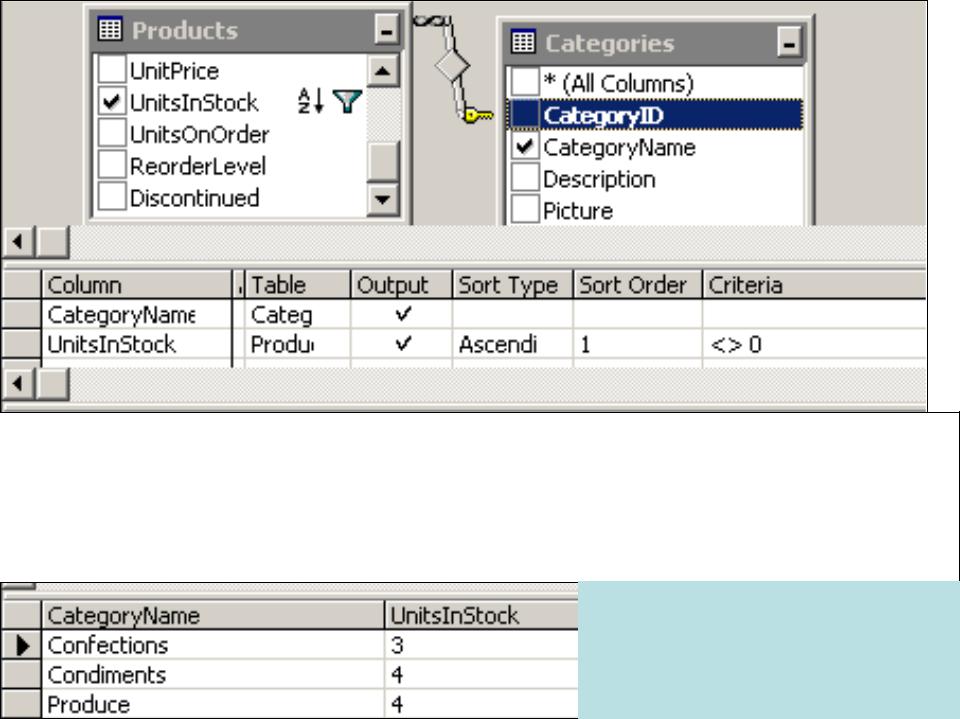Screen dimensions: 960x719
Task: Uncheck the CategoryName checkbox in Categories
Action: coord(525,146)
